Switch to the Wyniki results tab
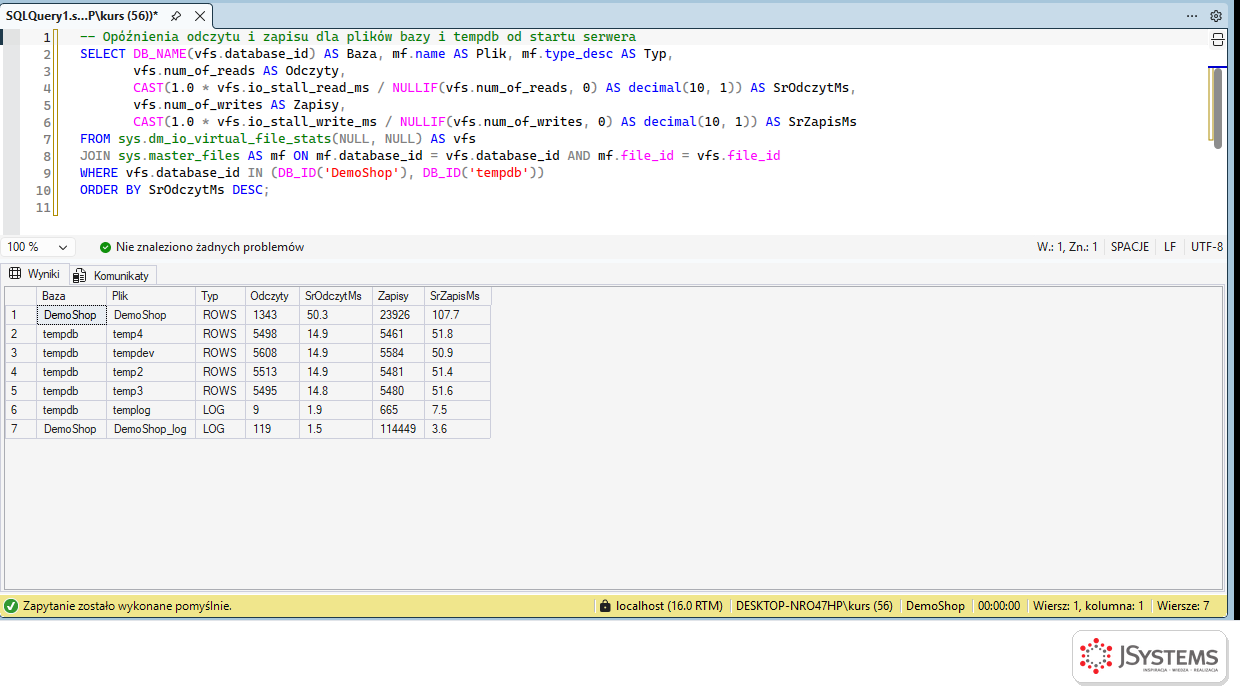The image size is (1240, 692). tap(35, 274)
